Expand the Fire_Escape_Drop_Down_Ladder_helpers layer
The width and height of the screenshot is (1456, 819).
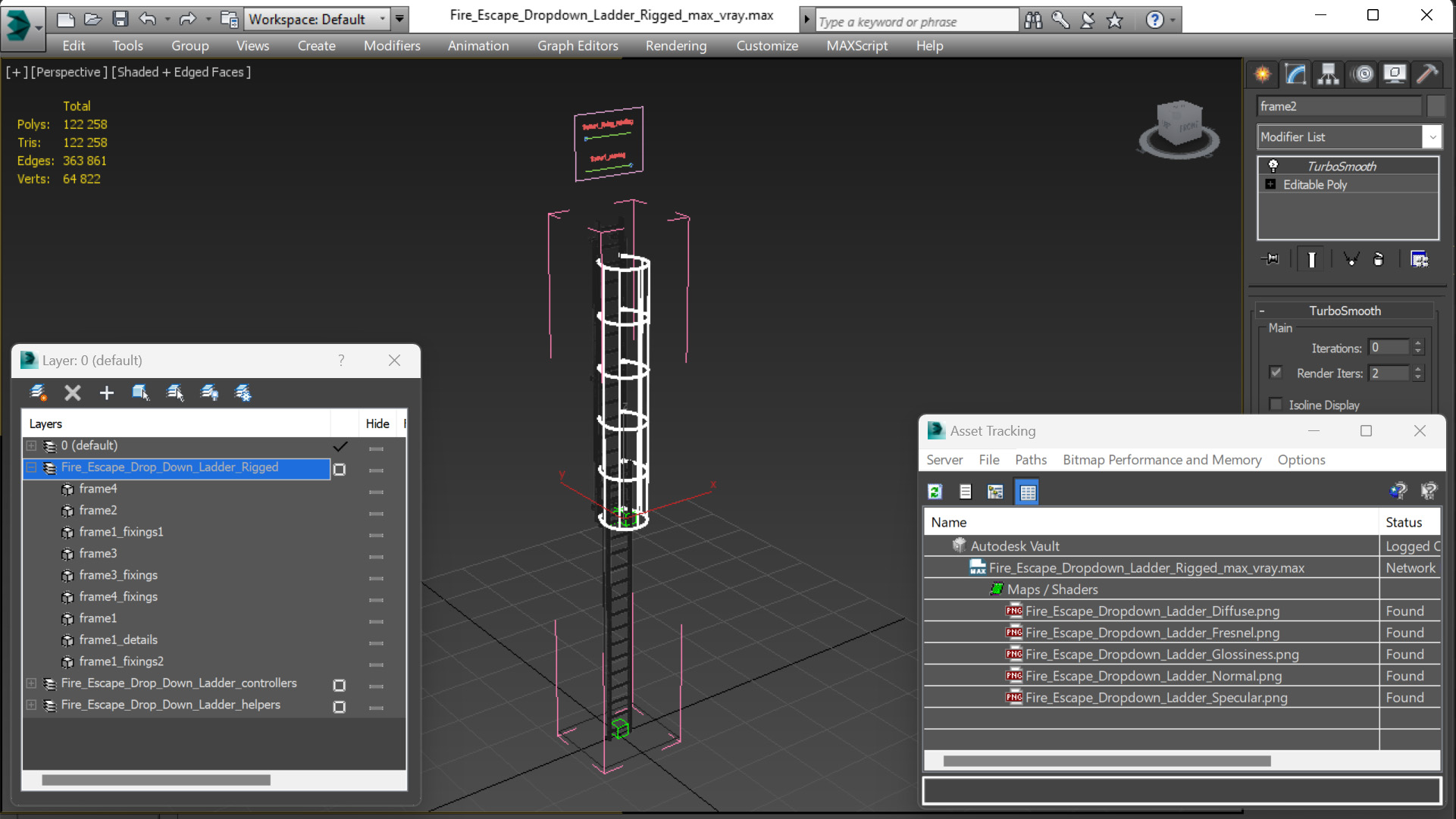[x=31, y=705]
